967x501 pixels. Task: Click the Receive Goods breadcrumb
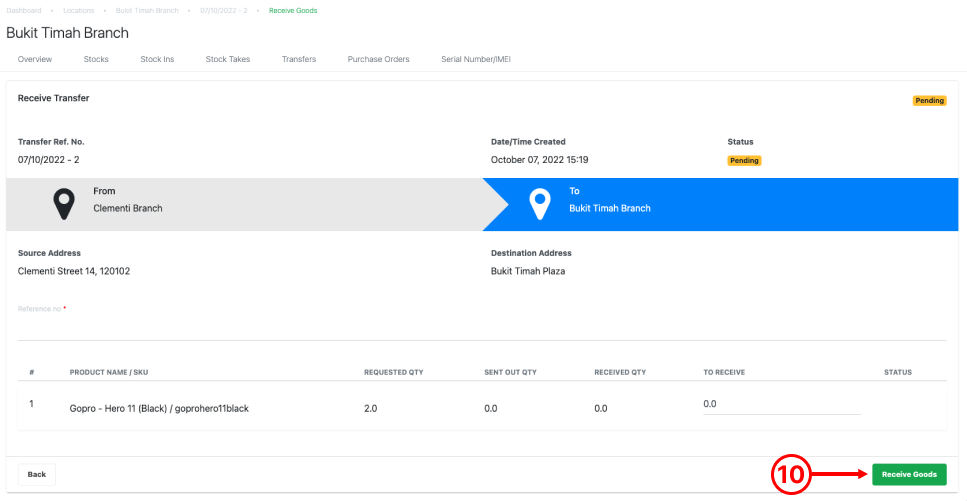tap(293, 10)
